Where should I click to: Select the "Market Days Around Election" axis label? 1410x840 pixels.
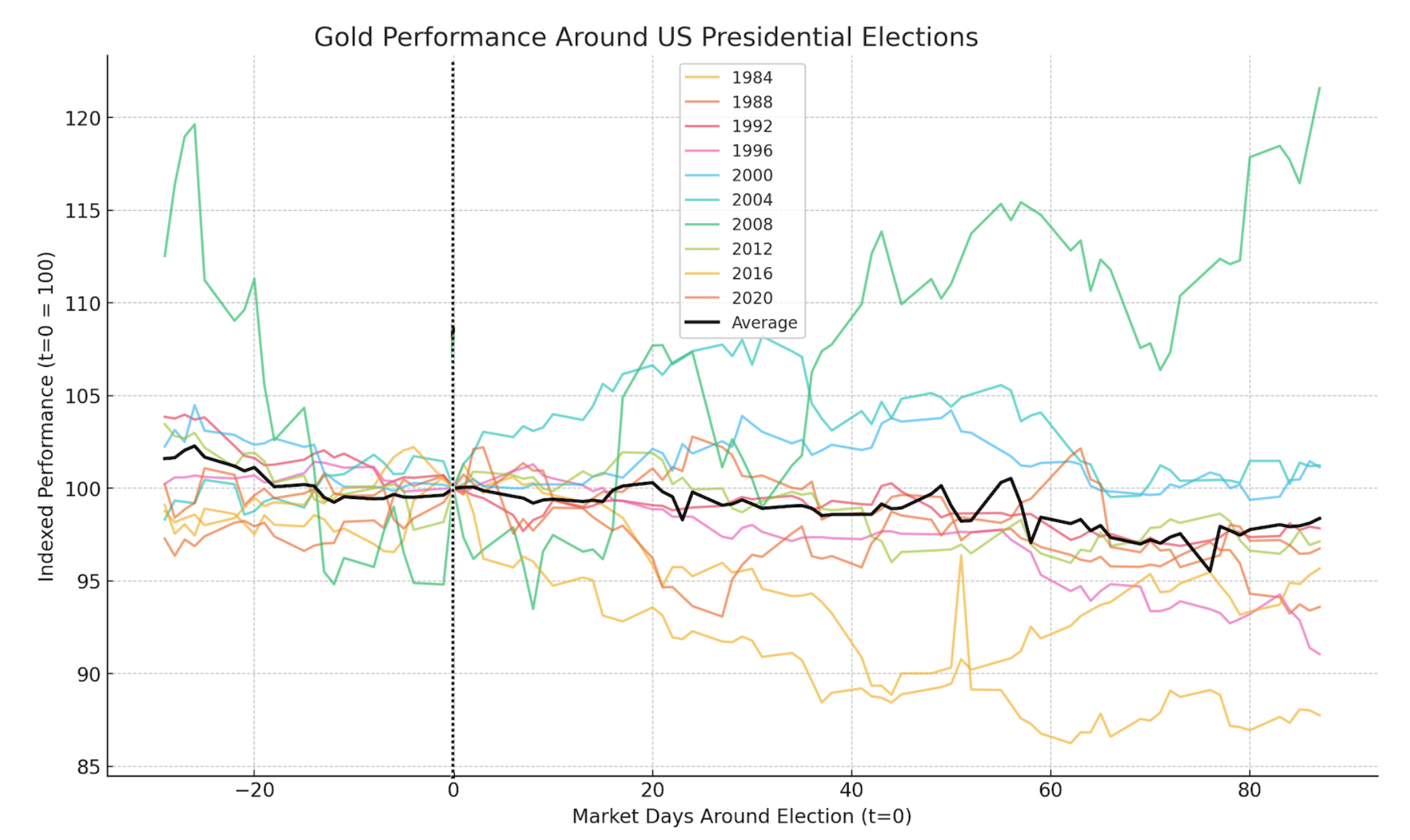[741, 816]
